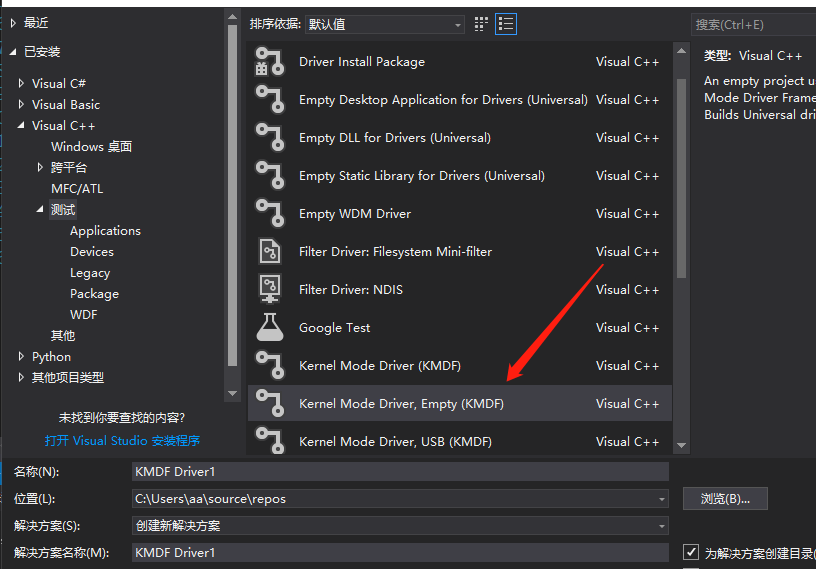The image size is (816, 569).
Task: Select Package category
Action: coord(95,294)
